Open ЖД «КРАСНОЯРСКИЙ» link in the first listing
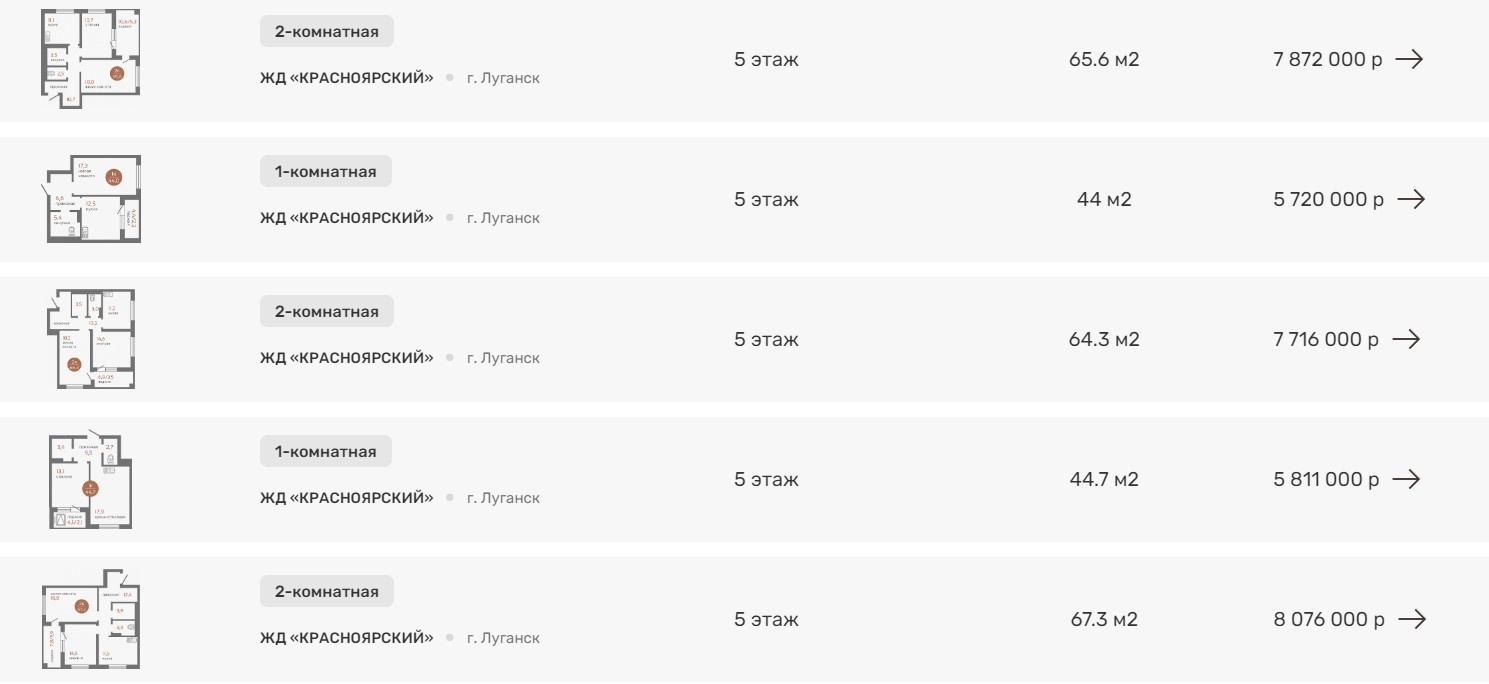This screenshot has height=684, width=1489. click(x=347, y=77)
